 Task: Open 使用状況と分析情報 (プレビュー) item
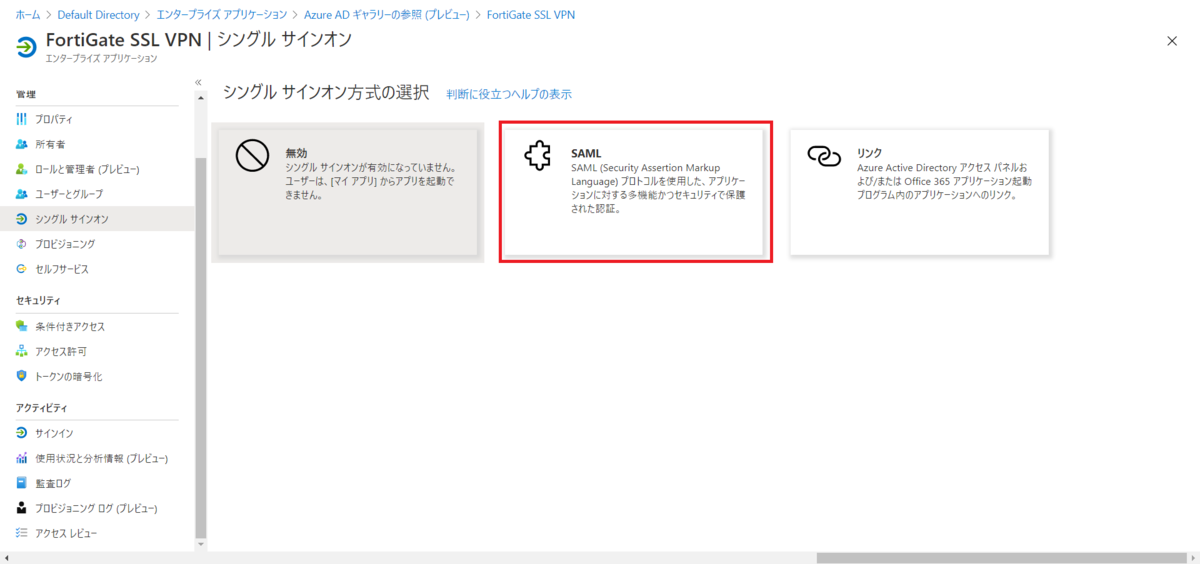[x=97, y=458]
